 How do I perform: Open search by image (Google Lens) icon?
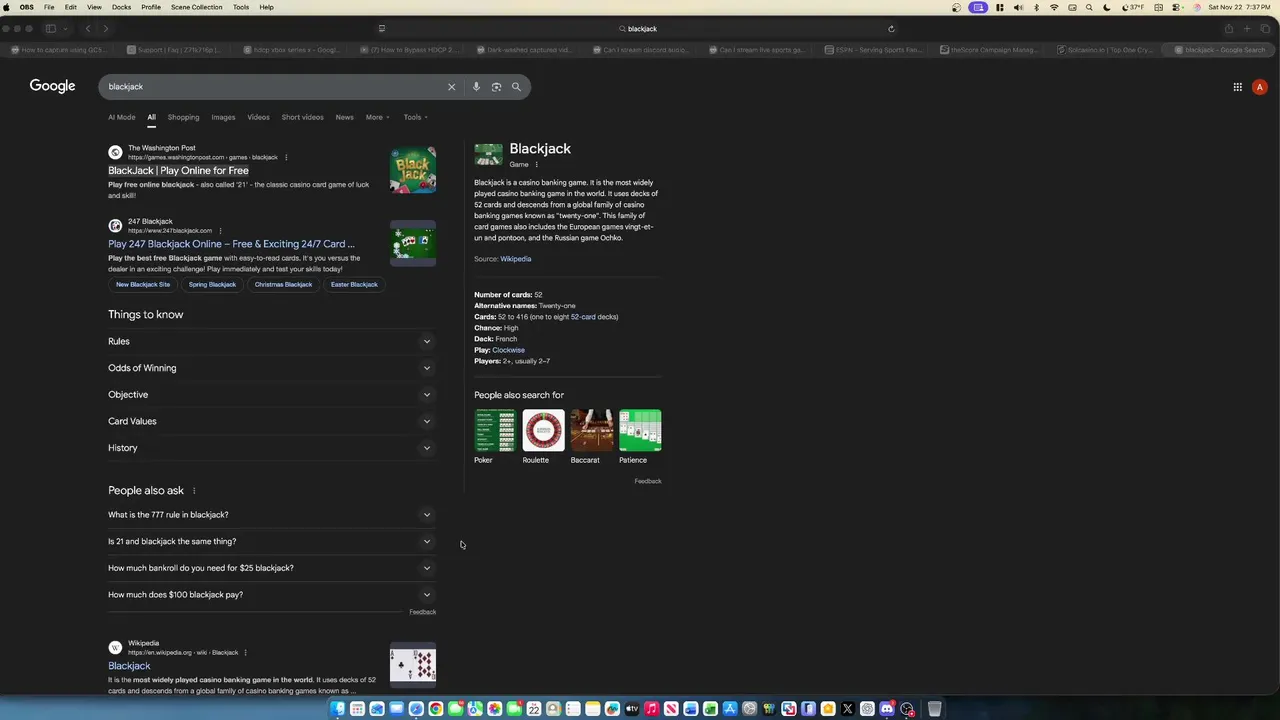pos(496,87)
